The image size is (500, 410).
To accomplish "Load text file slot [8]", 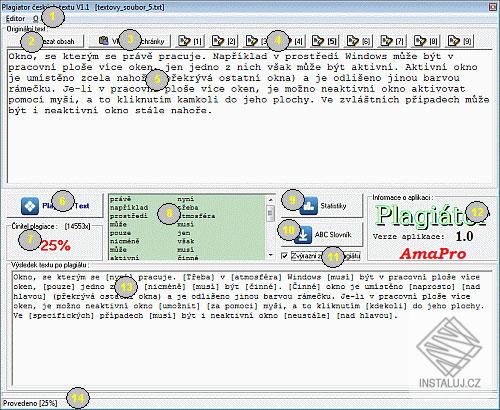I will click(426, 41).
